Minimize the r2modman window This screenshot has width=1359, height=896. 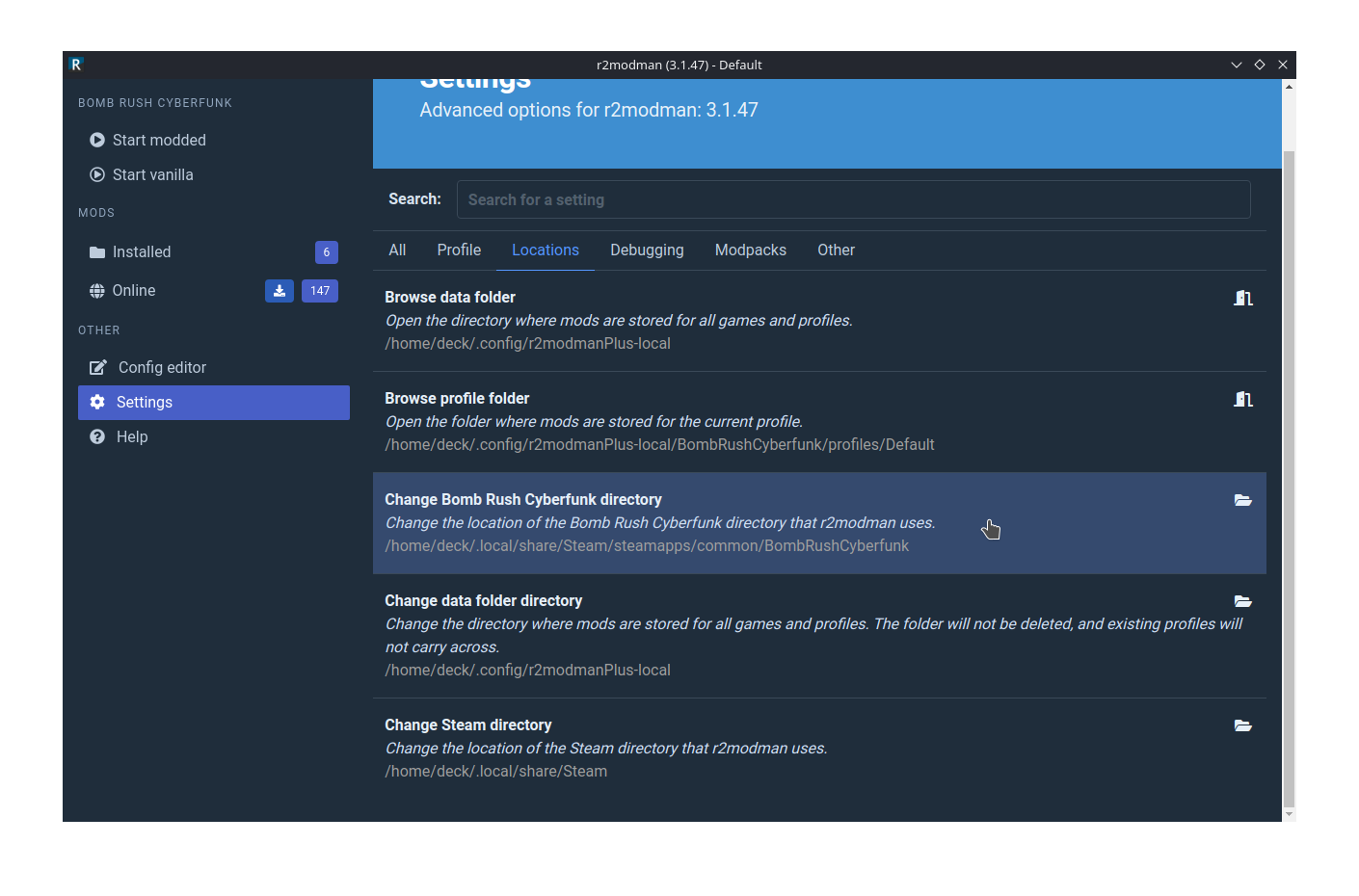(x=1237, y=65)
